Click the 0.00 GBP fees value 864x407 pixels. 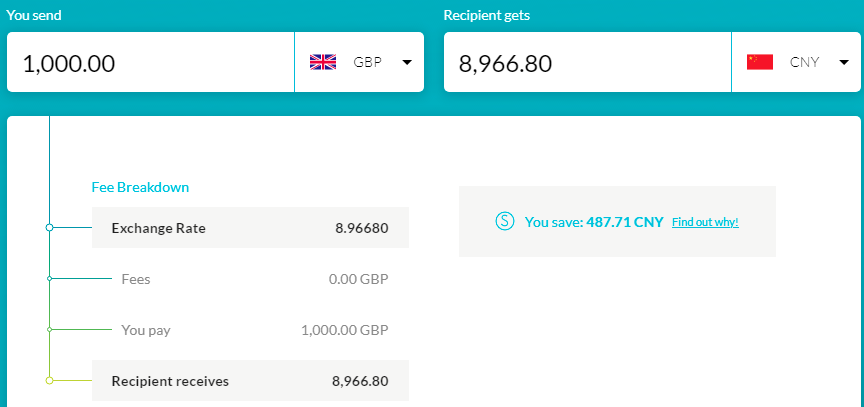pyautogui.click(x=358, y=279)
